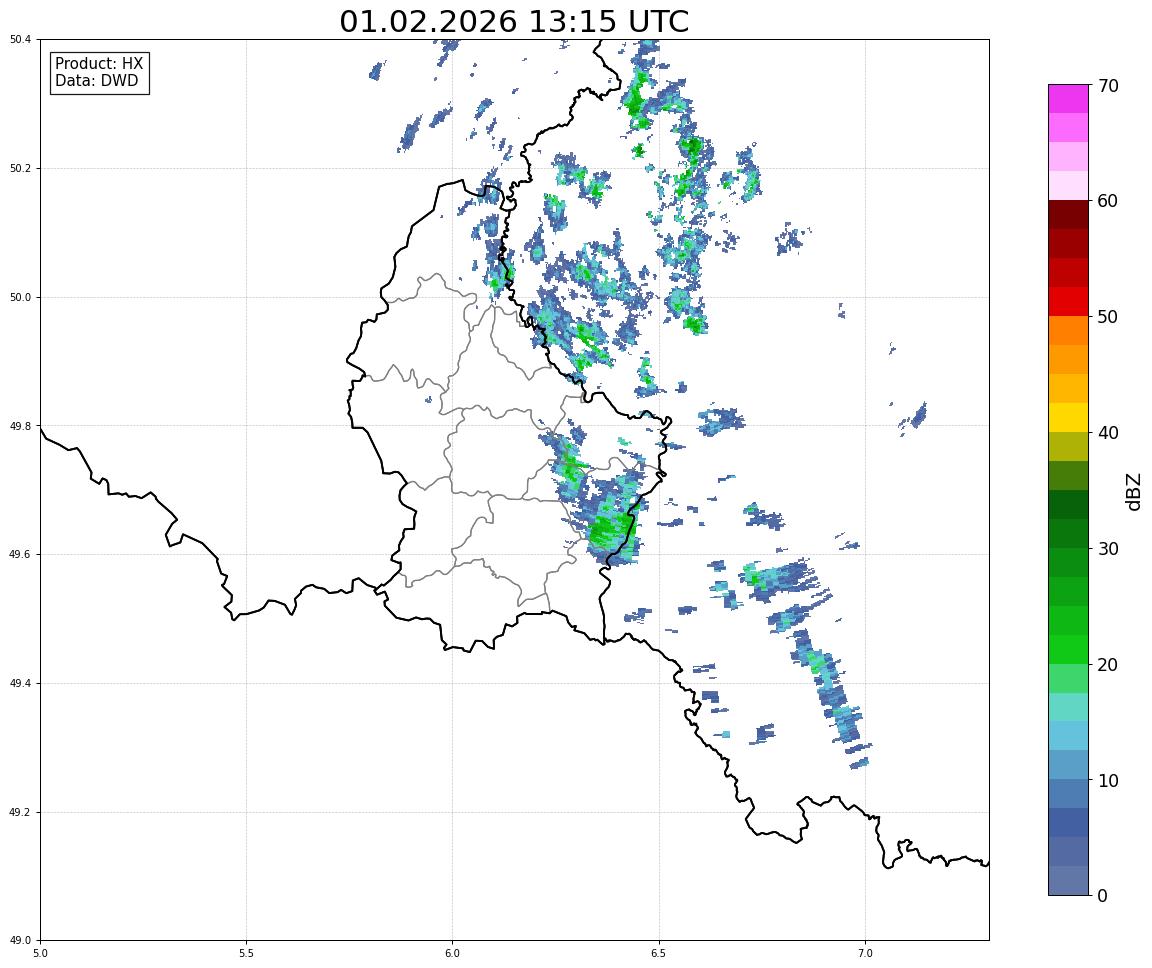
Task: Click the latitude axis label 49.2
Action: (20, 812)
